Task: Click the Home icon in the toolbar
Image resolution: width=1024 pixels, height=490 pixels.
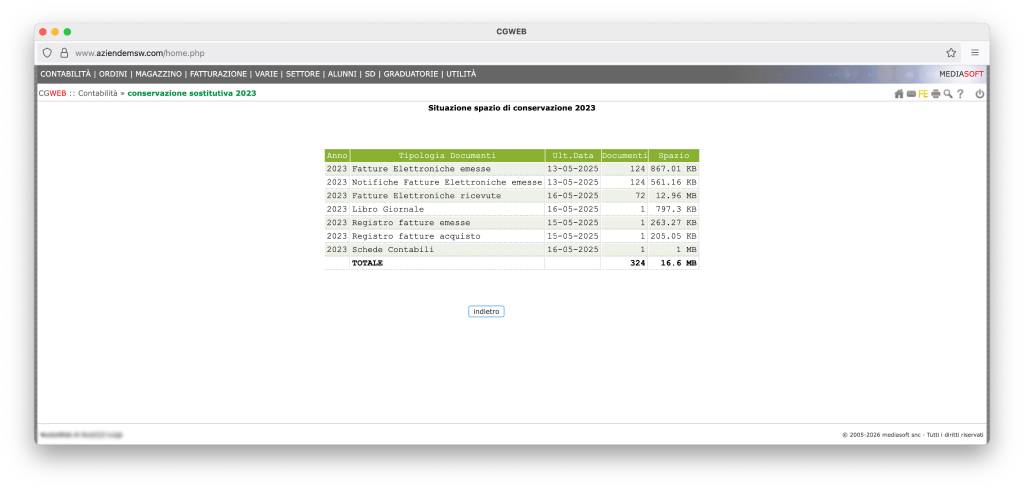Action: [x=901, y=94]
